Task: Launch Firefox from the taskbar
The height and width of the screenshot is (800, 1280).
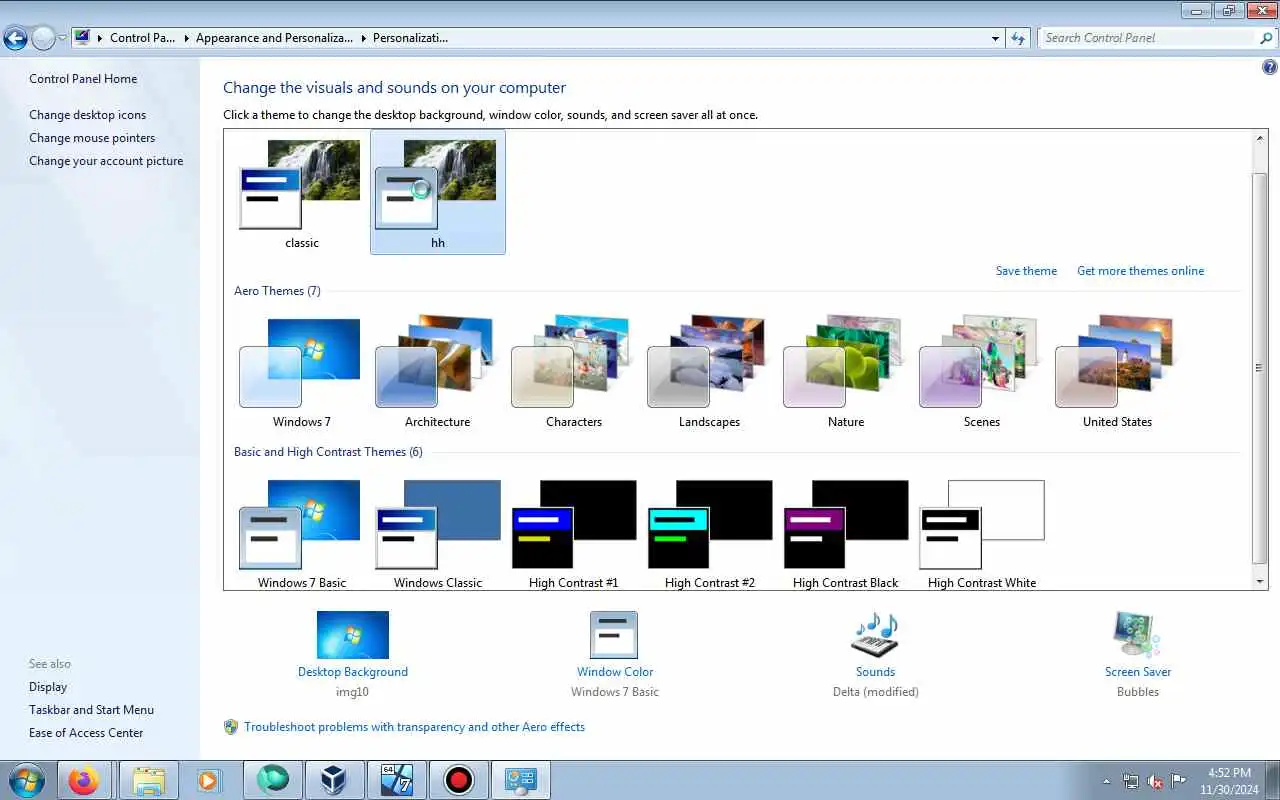Action: pyautogui.click(x=83, y=780)
